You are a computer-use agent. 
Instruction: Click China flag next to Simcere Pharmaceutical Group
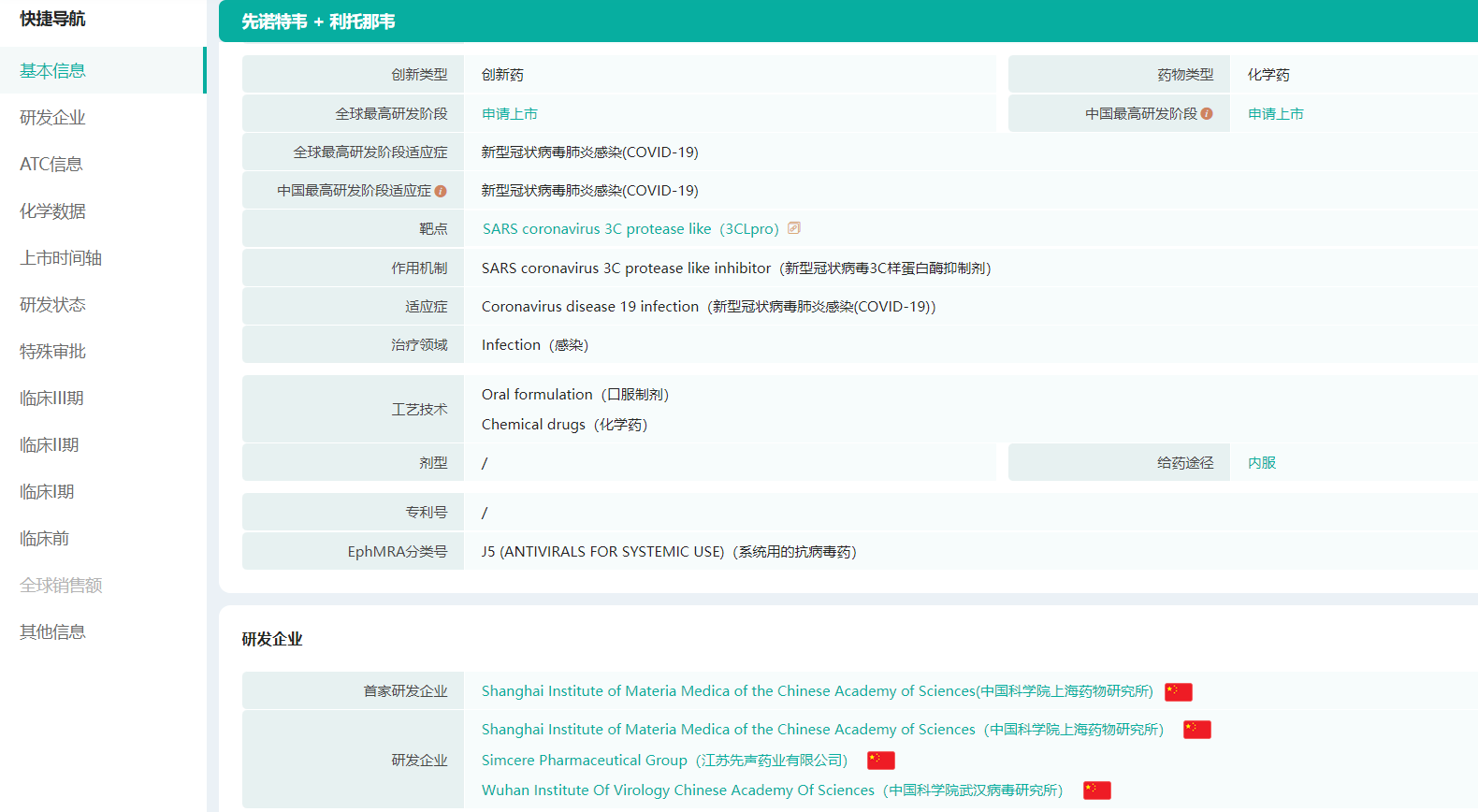pyautogui.click(x=880, y=761)
